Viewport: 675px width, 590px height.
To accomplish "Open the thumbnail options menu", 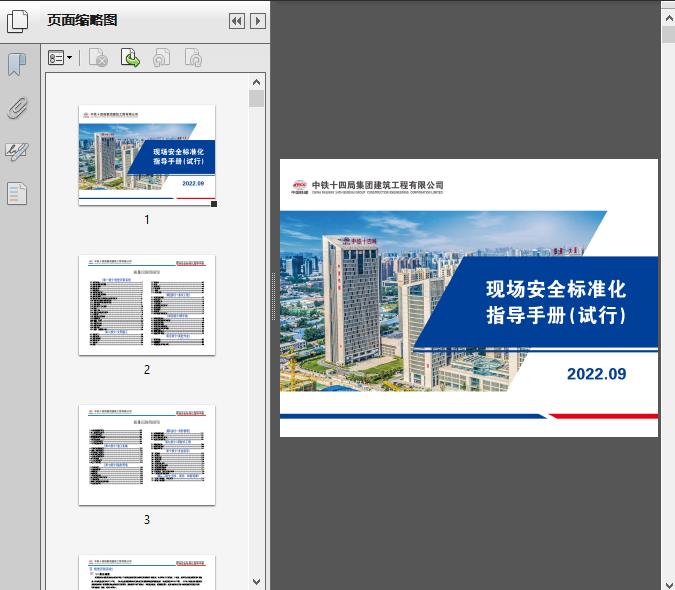I will click(x=60, y=58).
